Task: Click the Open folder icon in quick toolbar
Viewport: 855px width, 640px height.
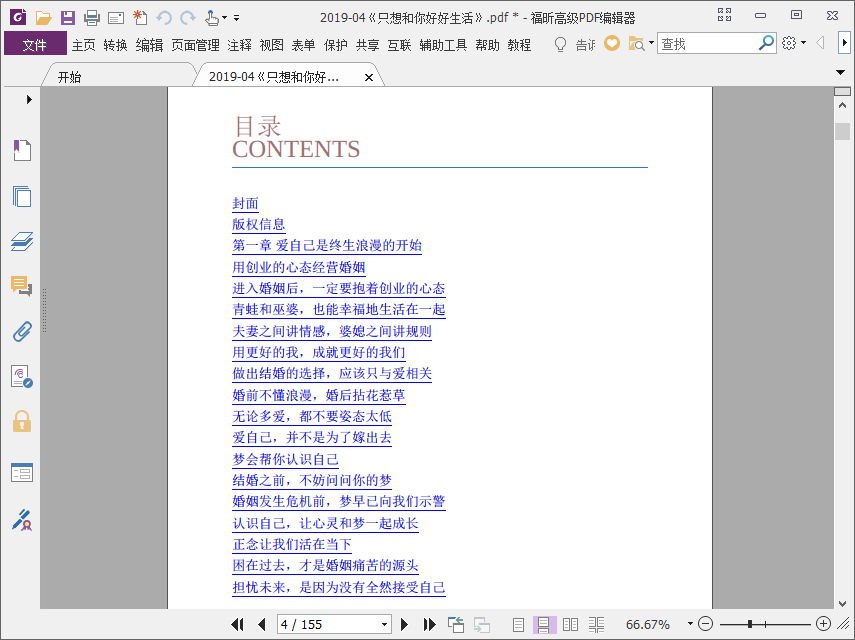Action: [x=44, y=18]
